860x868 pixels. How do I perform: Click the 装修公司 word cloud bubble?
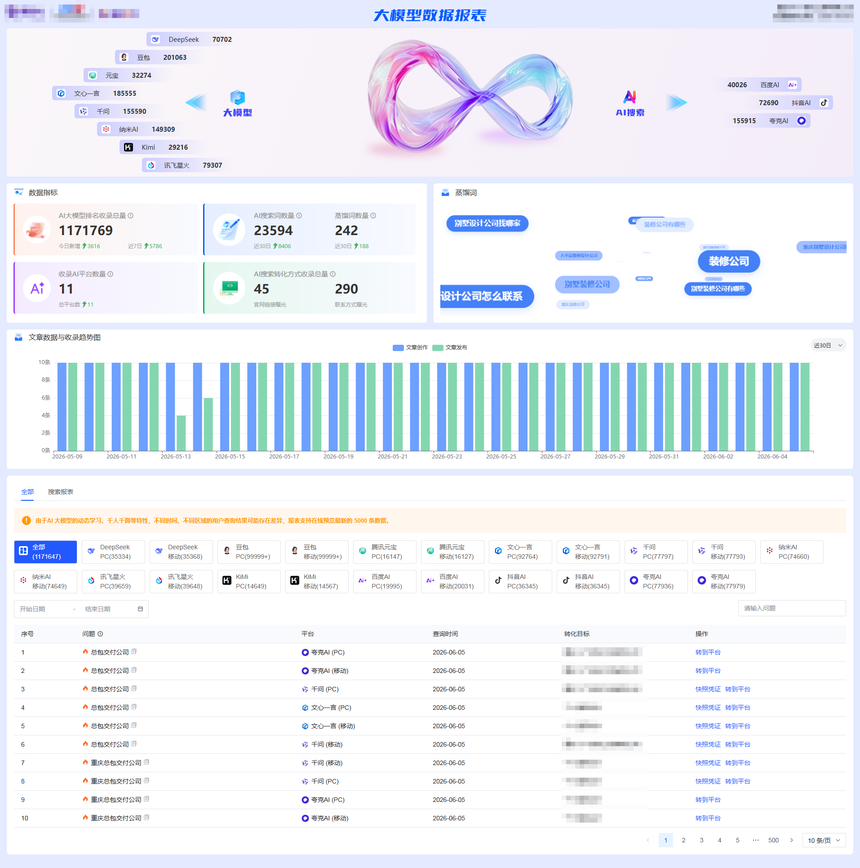pos(729,261)
